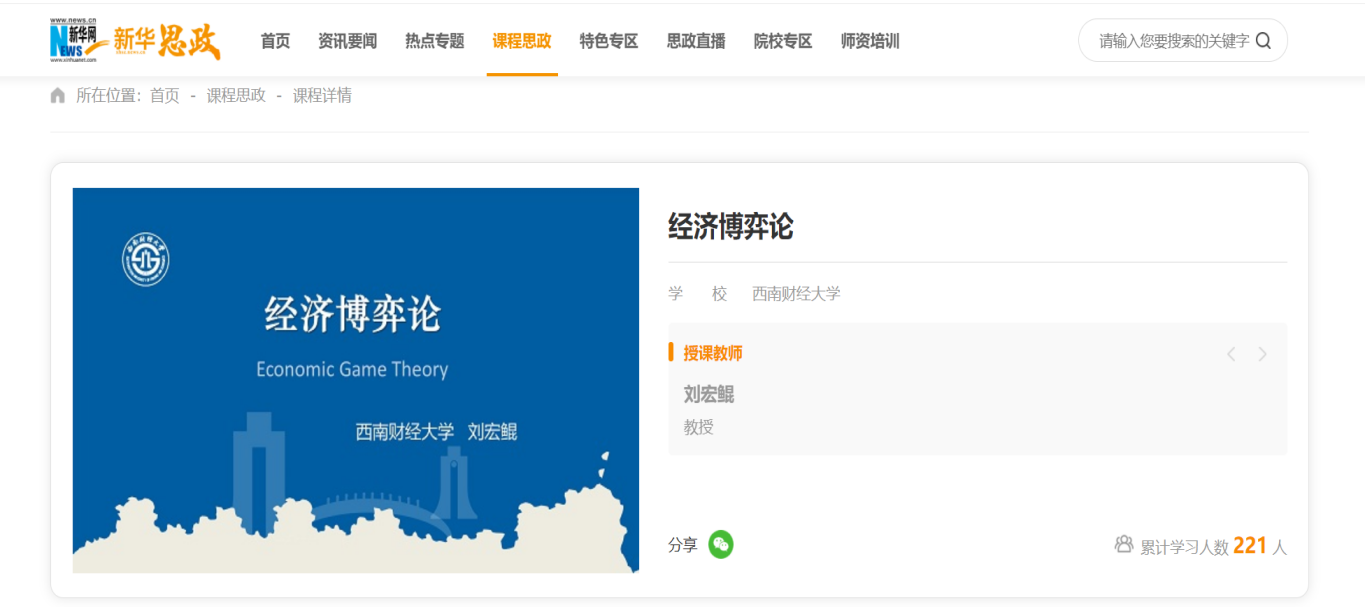Click the Xinhua News logo
Image resolution: width=1365 pixels, height=607 pixels.
pos(78,40)
